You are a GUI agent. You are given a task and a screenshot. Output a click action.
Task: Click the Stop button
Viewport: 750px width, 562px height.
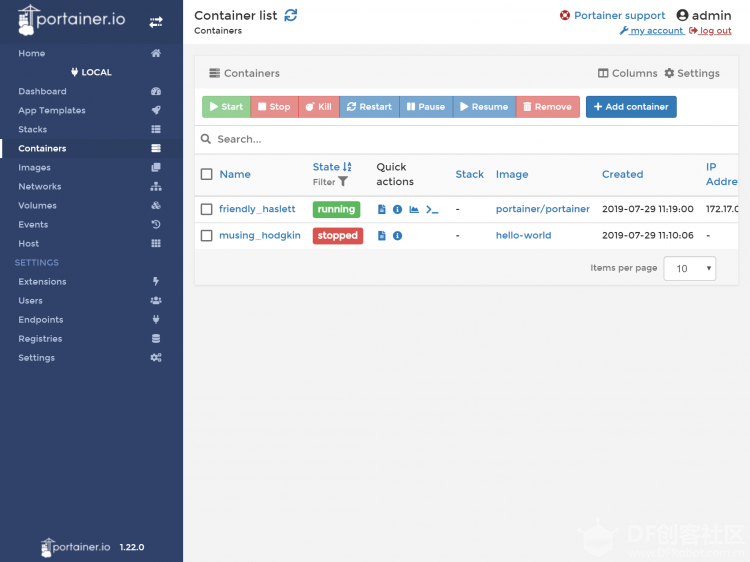[275, 107]
